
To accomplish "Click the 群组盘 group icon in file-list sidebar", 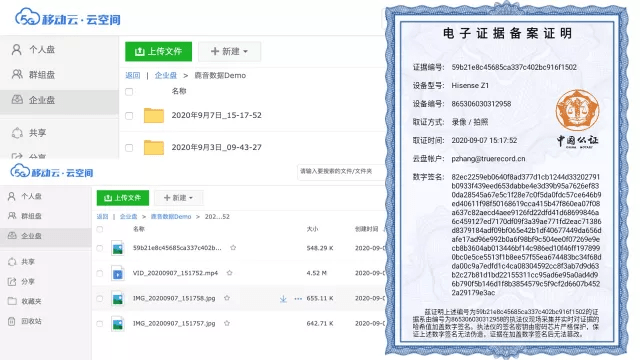I will 12,216.
